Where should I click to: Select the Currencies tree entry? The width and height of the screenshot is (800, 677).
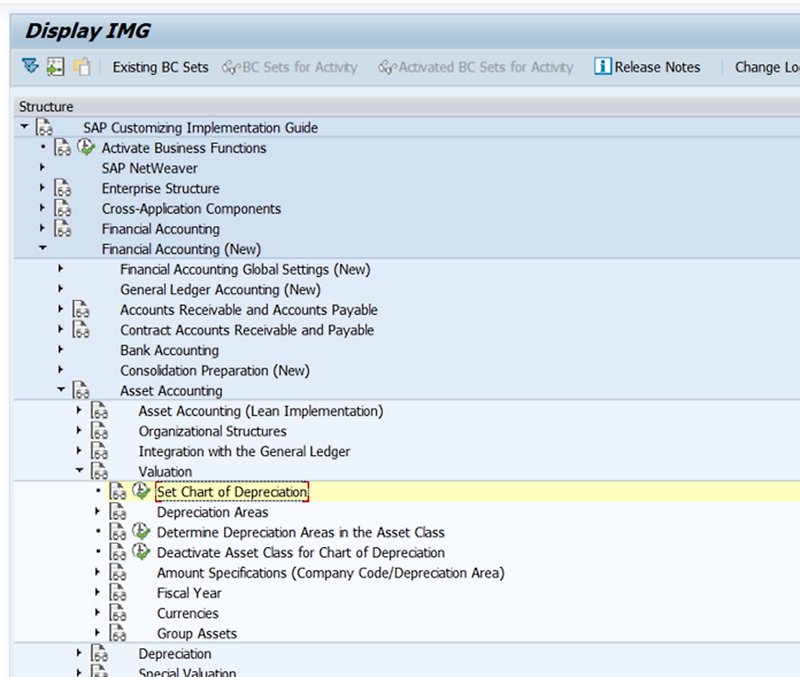pyautogui.click(x=188, y=613)
